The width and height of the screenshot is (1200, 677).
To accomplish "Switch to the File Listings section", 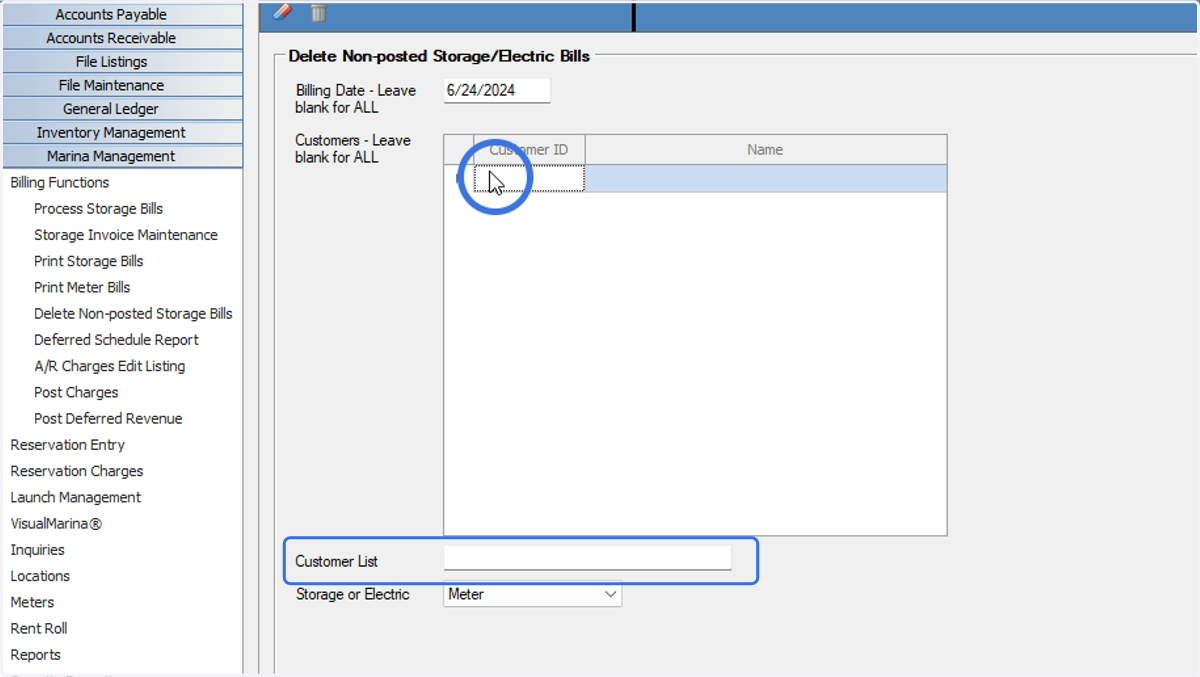I will tap(122, 62).
